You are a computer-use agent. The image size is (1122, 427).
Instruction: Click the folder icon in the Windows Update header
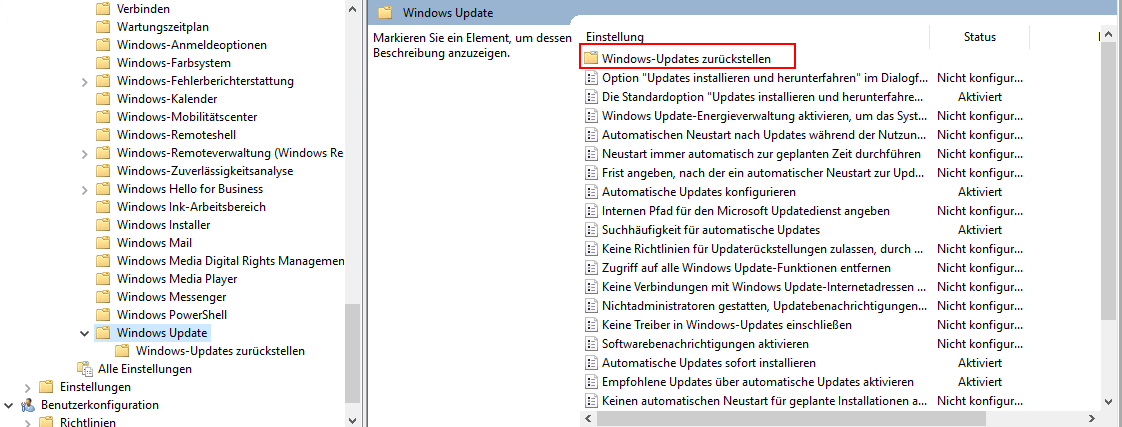pyautogui.click(x=385, y=12)
